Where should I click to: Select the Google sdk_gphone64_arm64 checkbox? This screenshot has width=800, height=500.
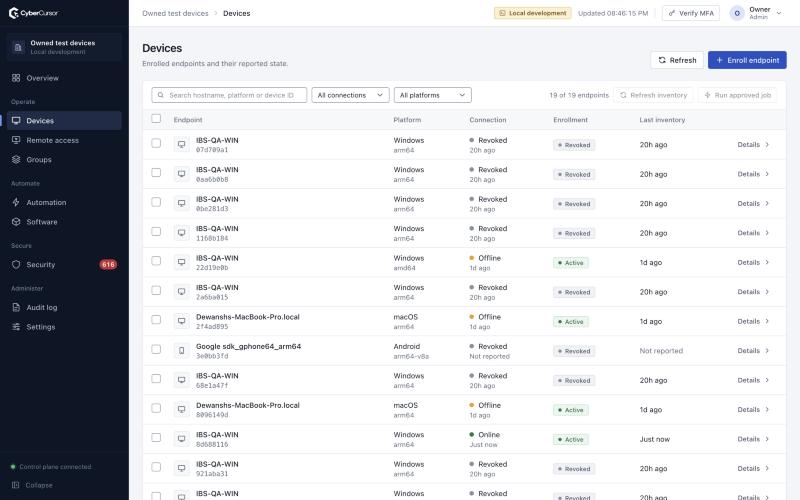(x=156, y=349)
